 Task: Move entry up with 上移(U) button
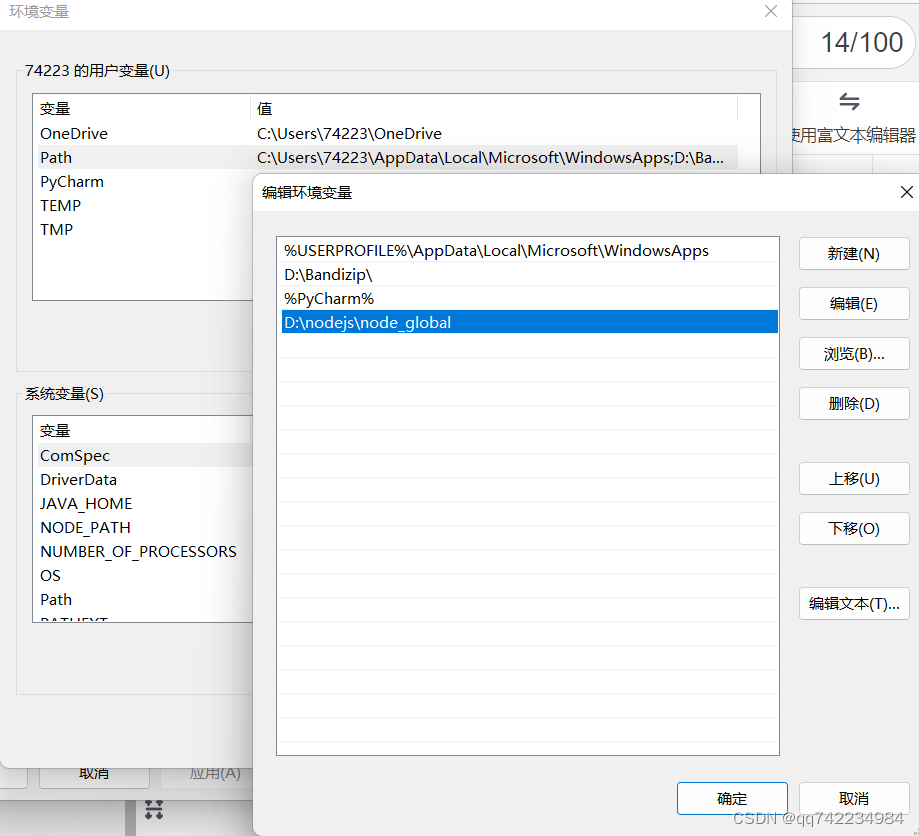click(853, 479)
